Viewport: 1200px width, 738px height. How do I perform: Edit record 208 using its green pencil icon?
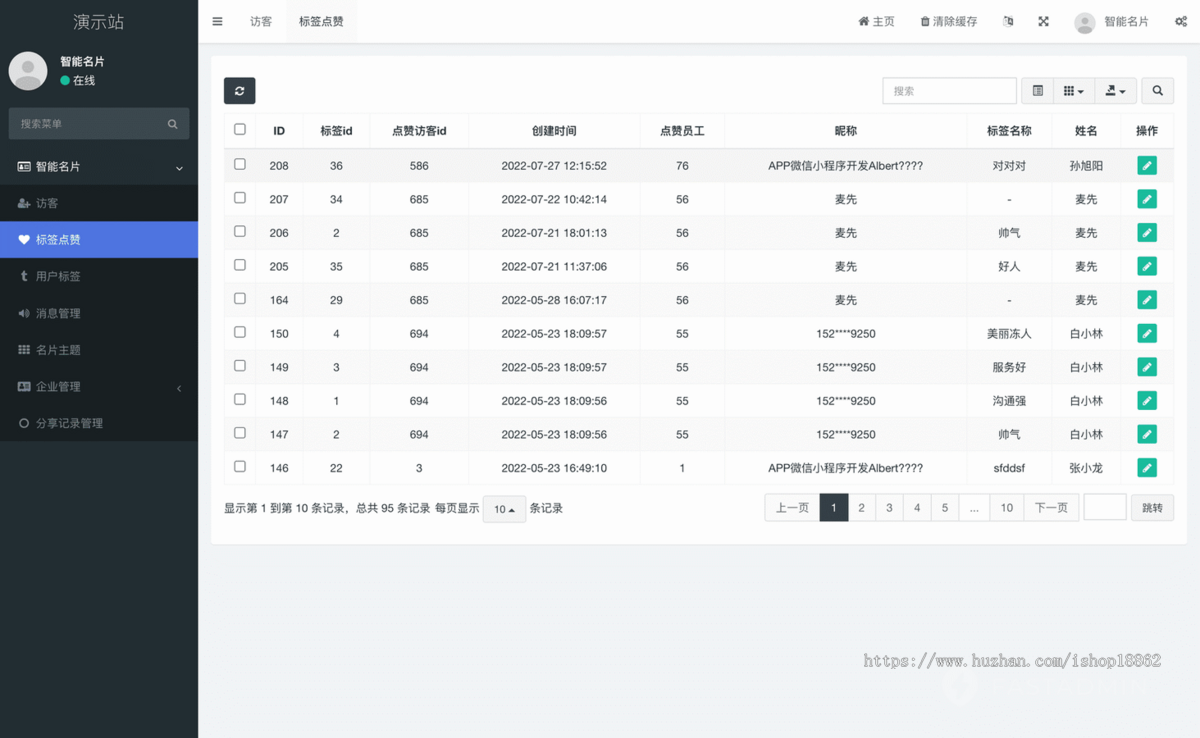click(1146, 165)
